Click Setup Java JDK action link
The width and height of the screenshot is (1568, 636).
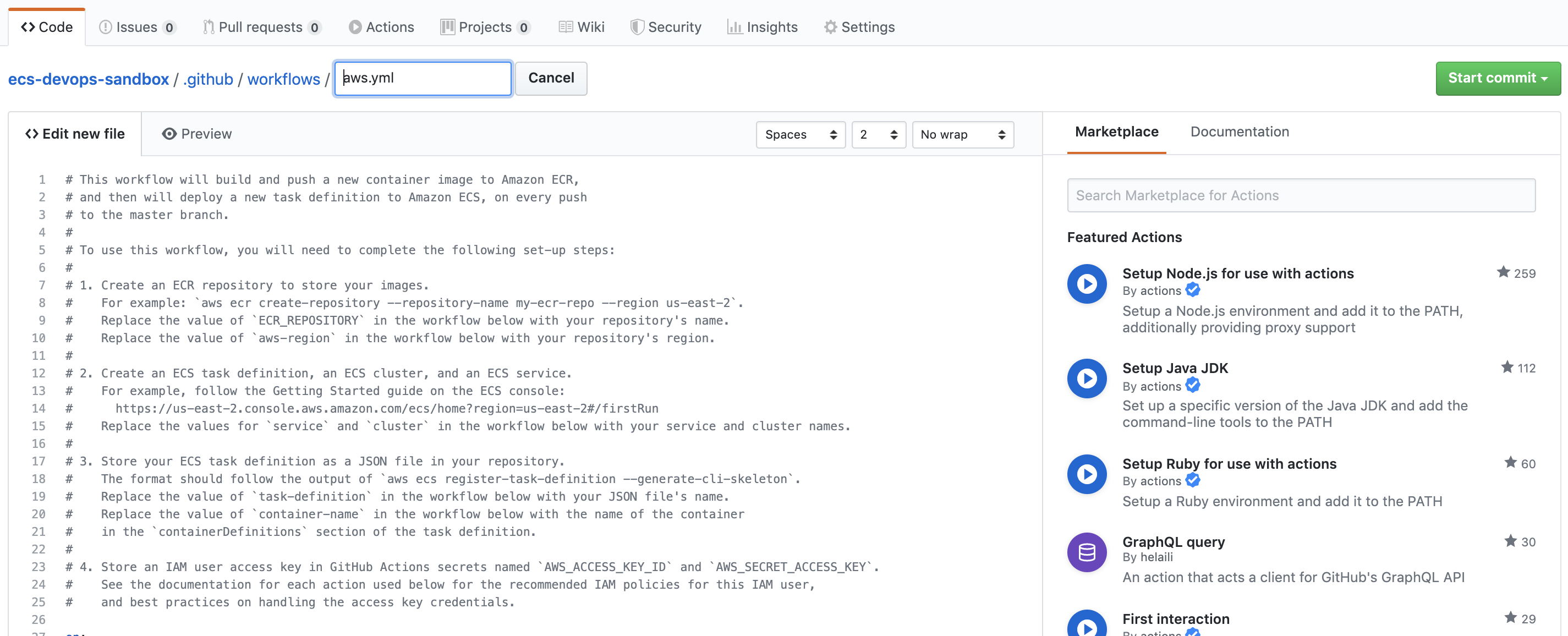tap(1175, 368)
